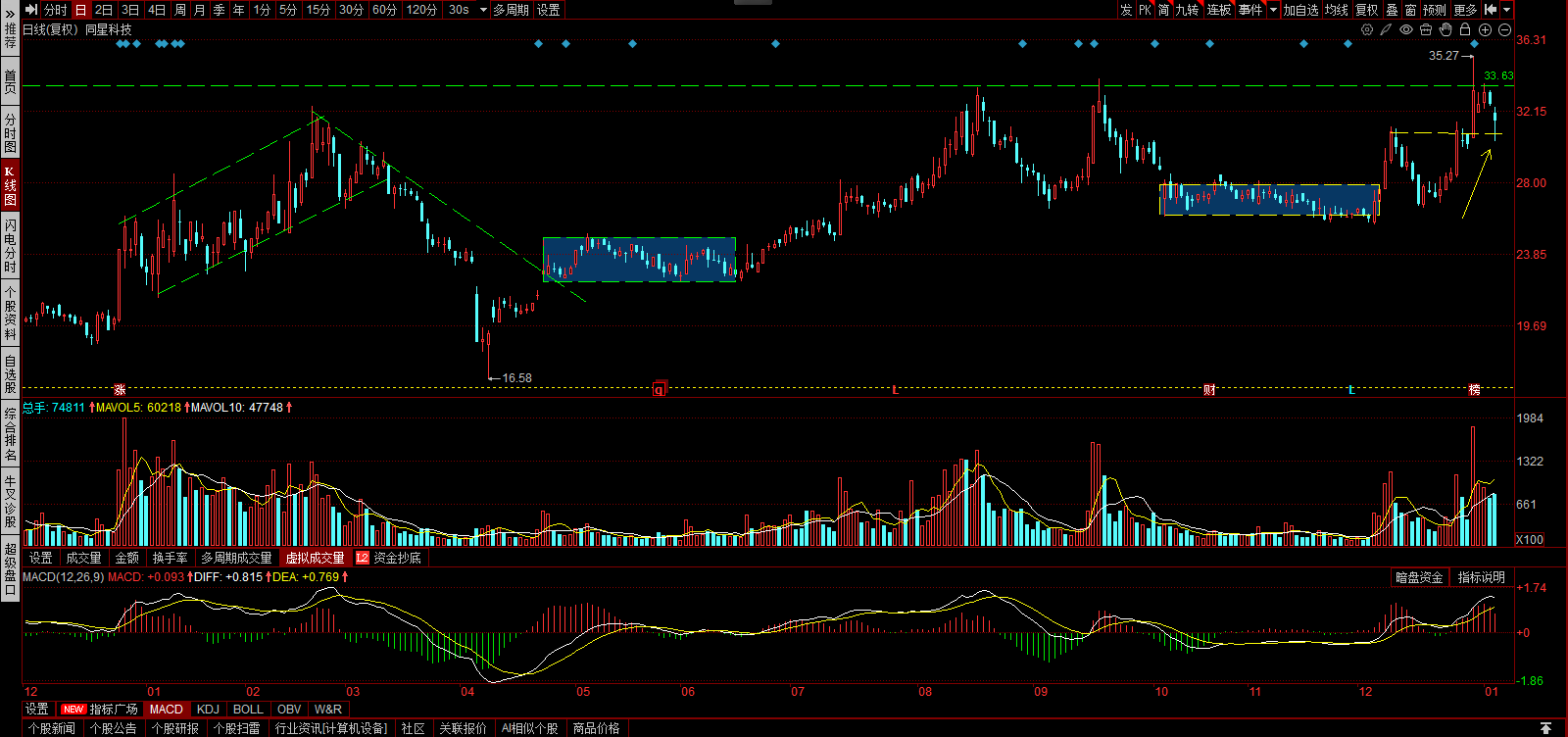Click 复权 price adjustment button

(x=1367, y=10)
